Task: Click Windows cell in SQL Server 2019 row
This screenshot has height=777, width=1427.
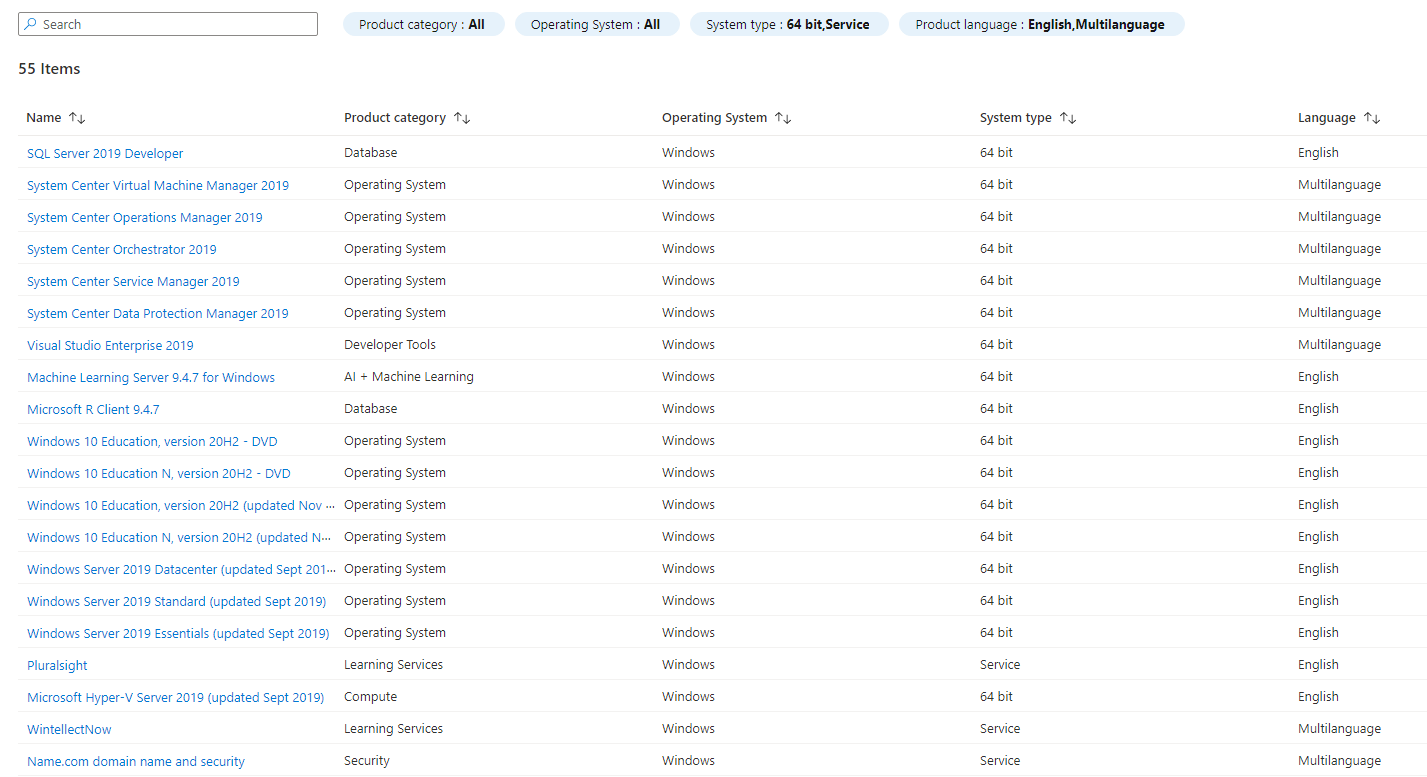Action: point(688,153)
